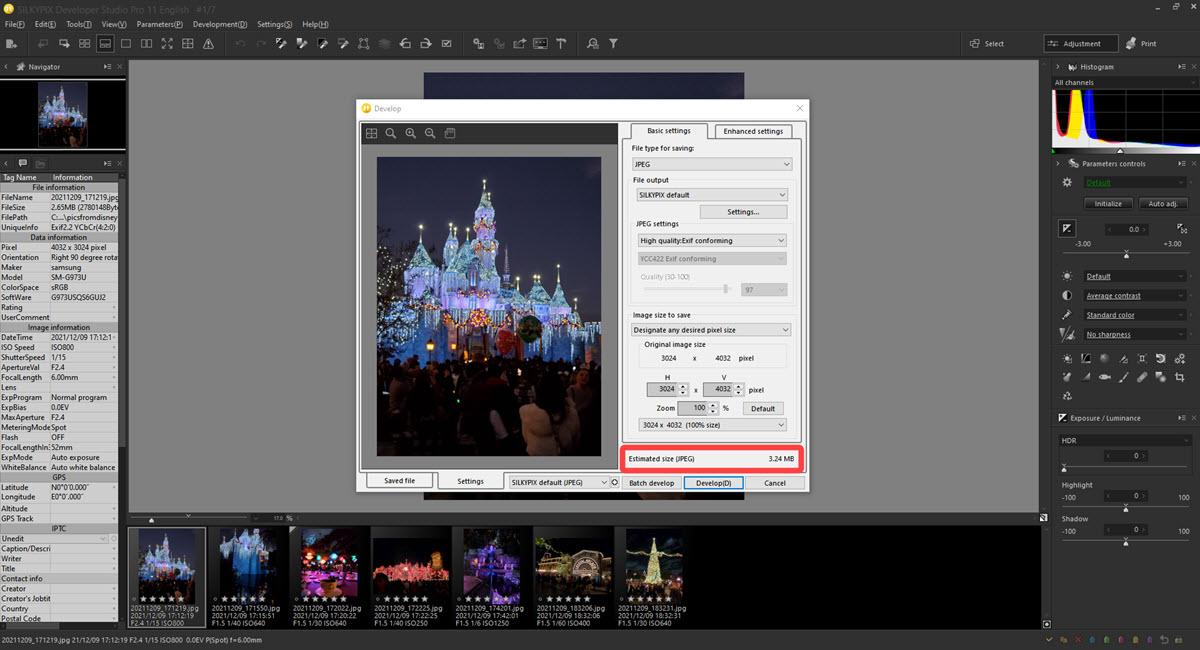
Task: Toggle the warning triangle display icon
Action: [x=208, y=44]
